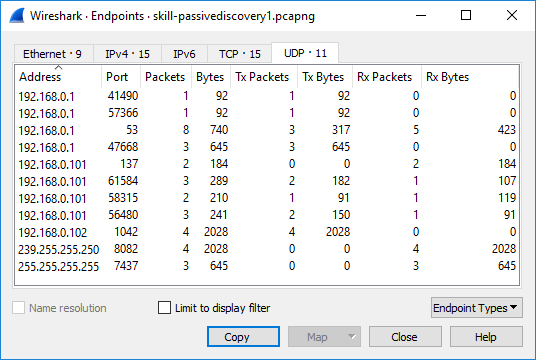Sort by Rx Bytes column header
This screenshot has height=360, width=536.
pyautogui.click(x=470, y=77)
